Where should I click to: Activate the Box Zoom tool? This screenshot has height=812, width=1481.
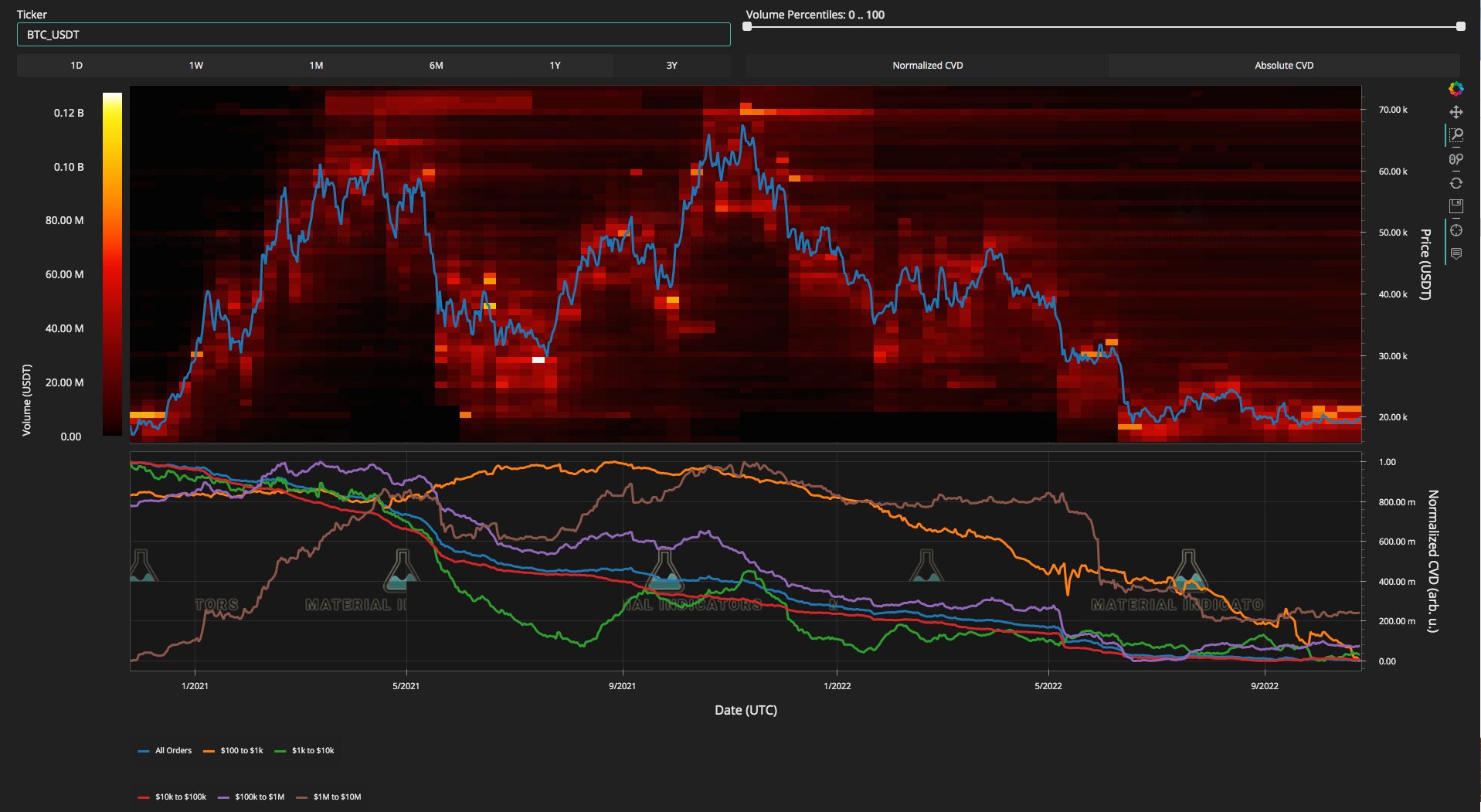(1456, 135)
